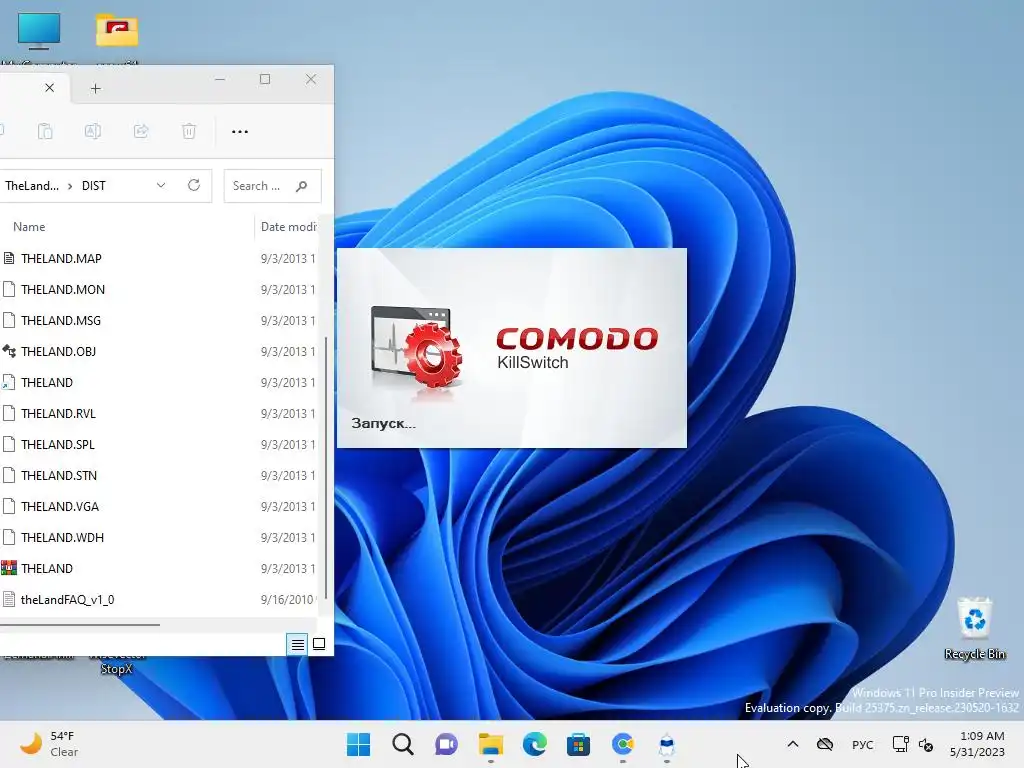Image resolution: width=1024 pixels, height=768 pixels.
Task: Click the WinRAR archive icon of THELAND
Action: point(8,568)
